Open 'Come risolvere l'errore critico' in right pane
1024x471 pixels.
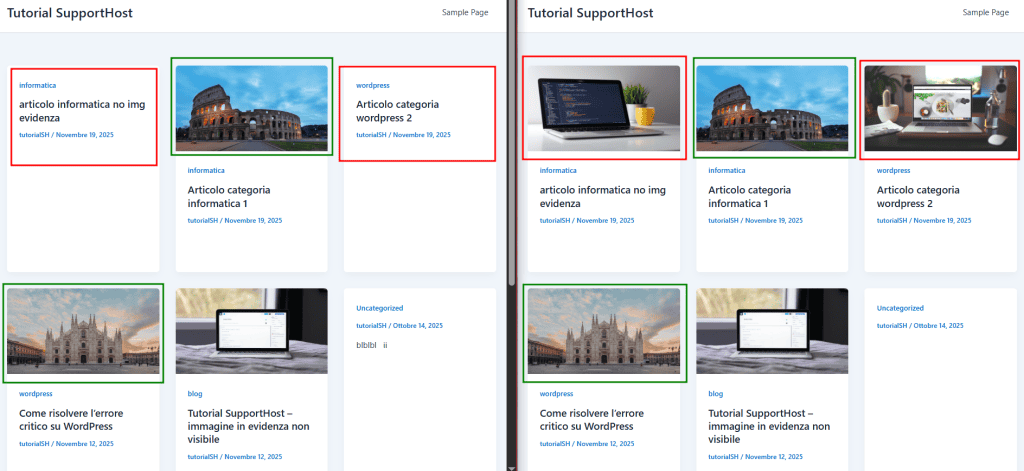tap(592, 420)
